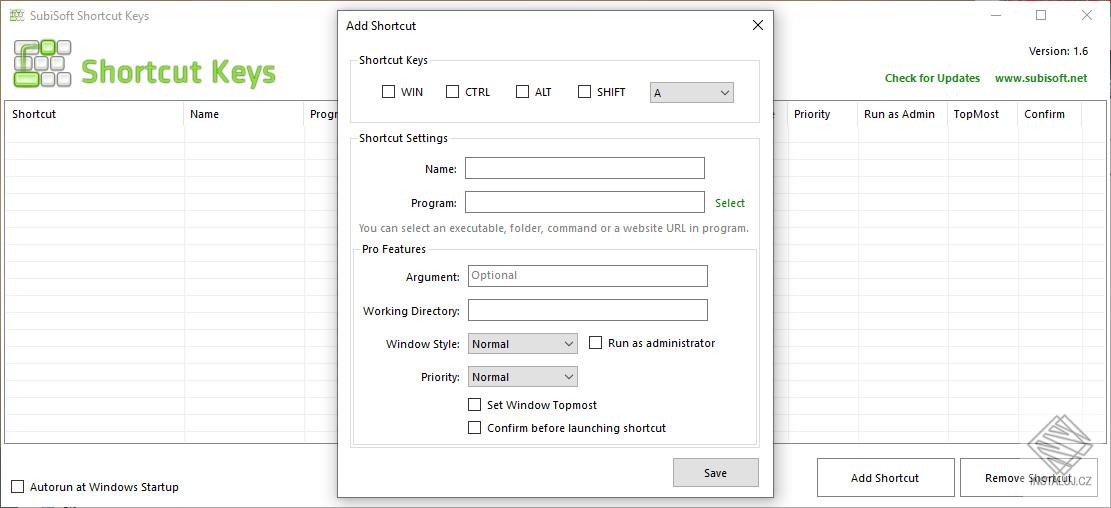Enable the WIN modifier checkbox
This screenshot has height=508, width=1111.
[x=388, y=91]
